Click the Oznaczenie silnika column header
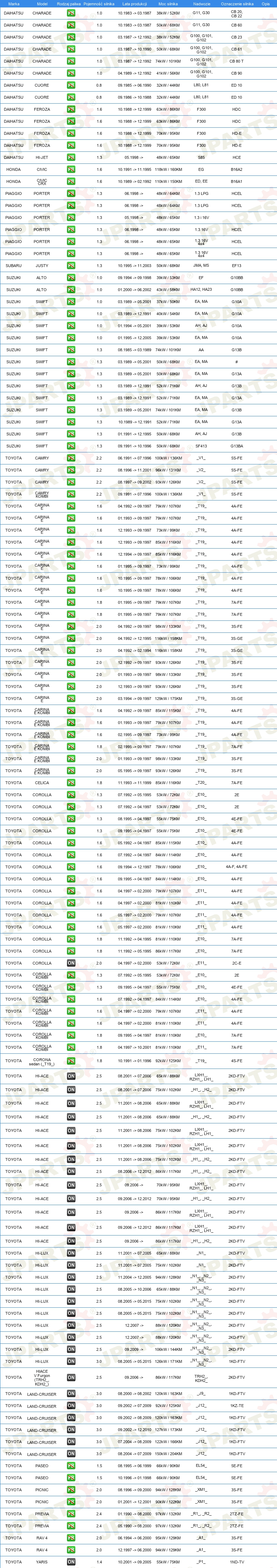The height and width of the screenshot is (1568, 277). tap(237, 4)
